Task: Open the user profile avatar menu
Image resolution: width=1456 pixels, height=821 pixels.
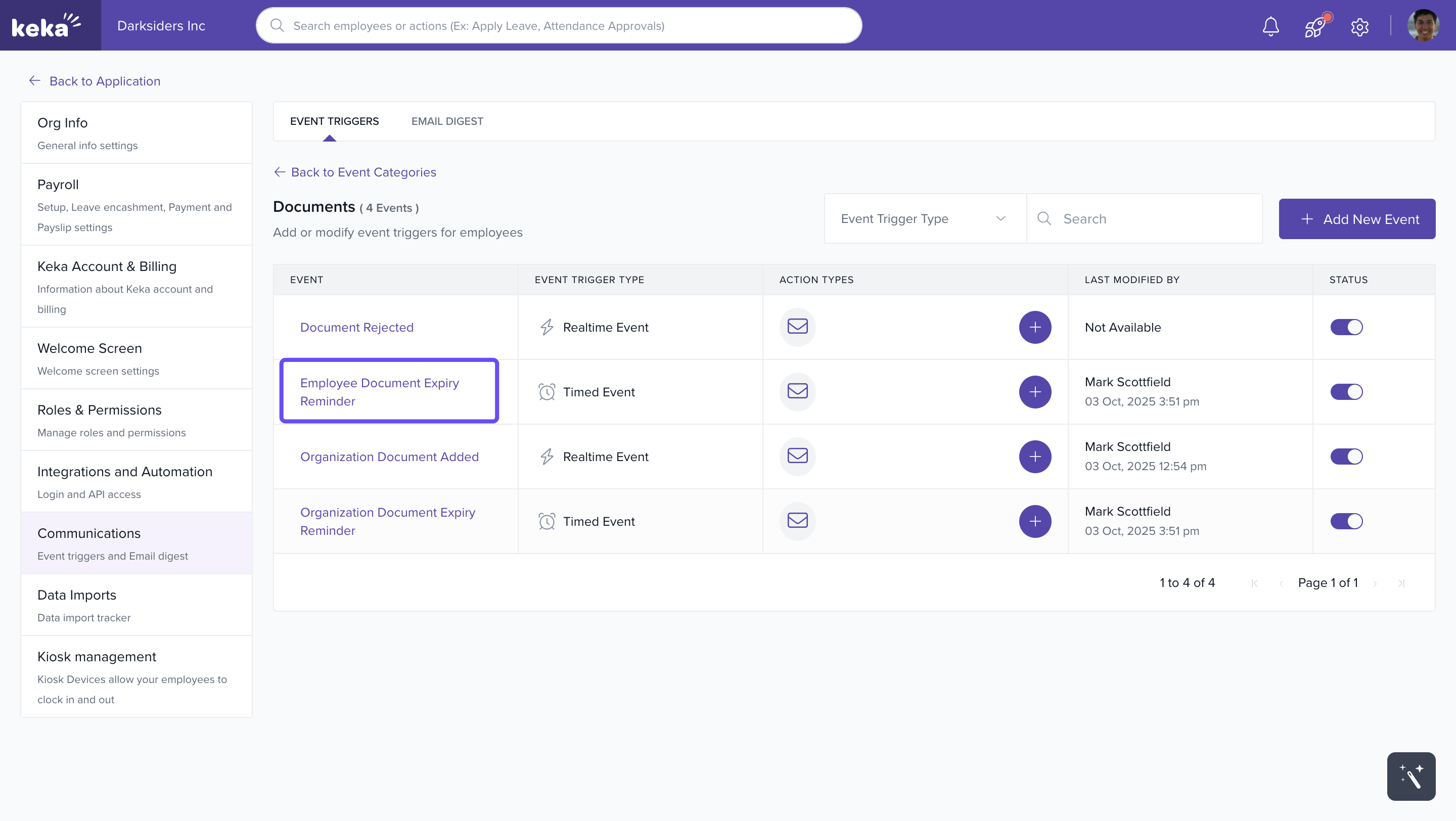Action: click(x=1422, y=25)
